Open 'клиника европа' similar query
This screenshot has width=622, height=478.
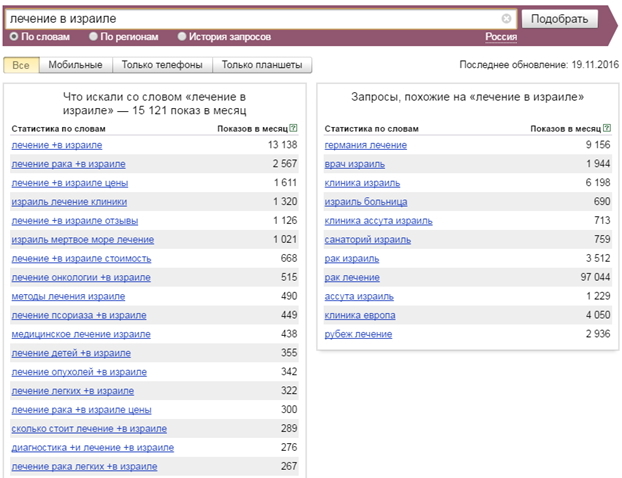tap(360, 315)
